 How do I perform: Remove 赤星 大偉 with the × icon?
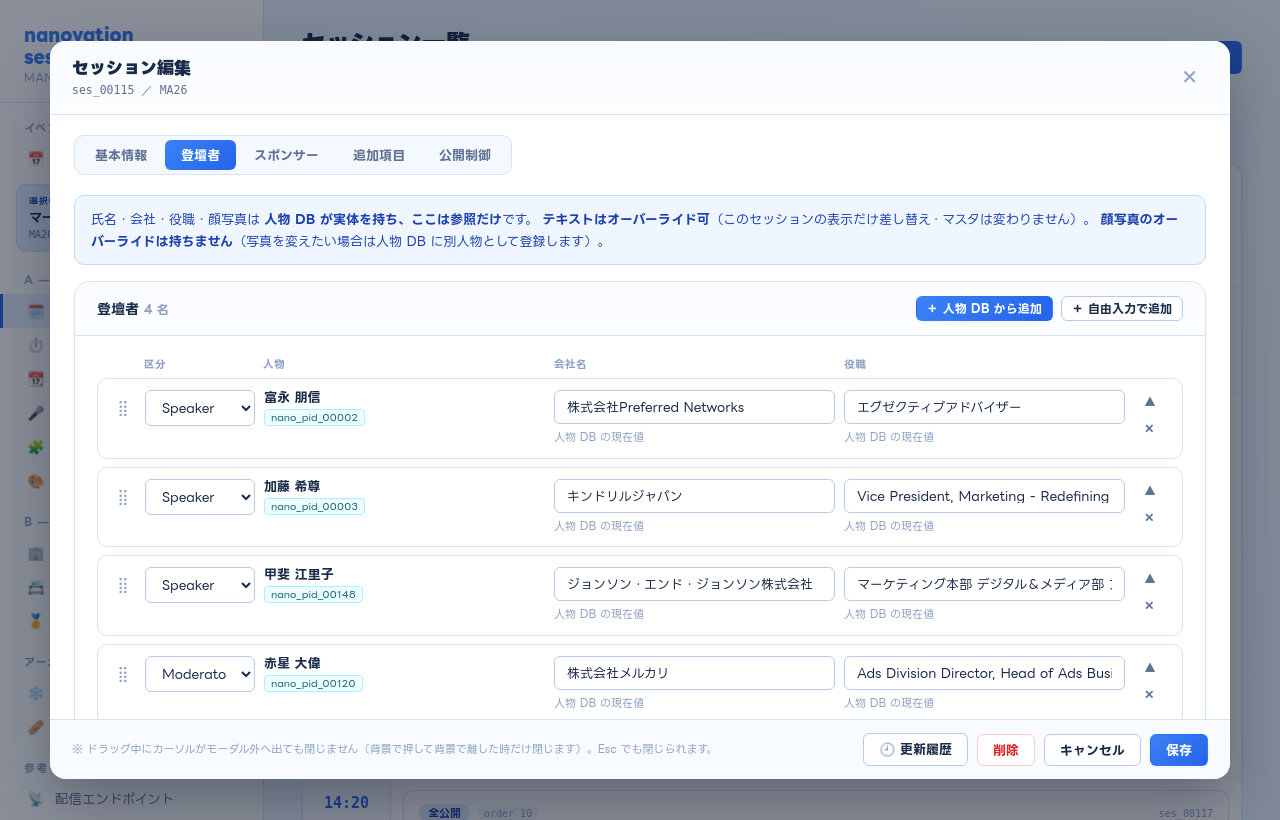tap(1149, 694)
